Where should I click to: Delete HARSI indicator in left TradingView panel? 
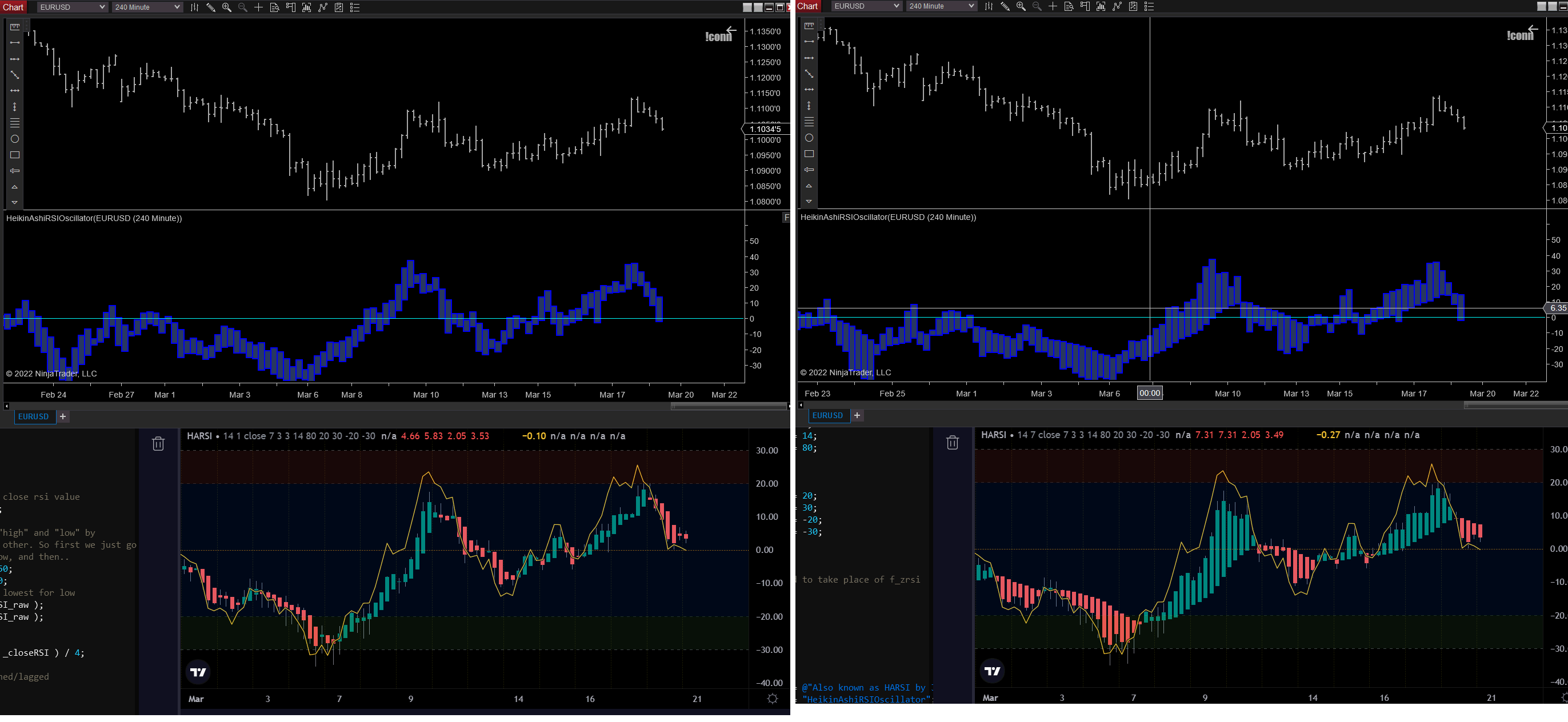tap(158, 443)
